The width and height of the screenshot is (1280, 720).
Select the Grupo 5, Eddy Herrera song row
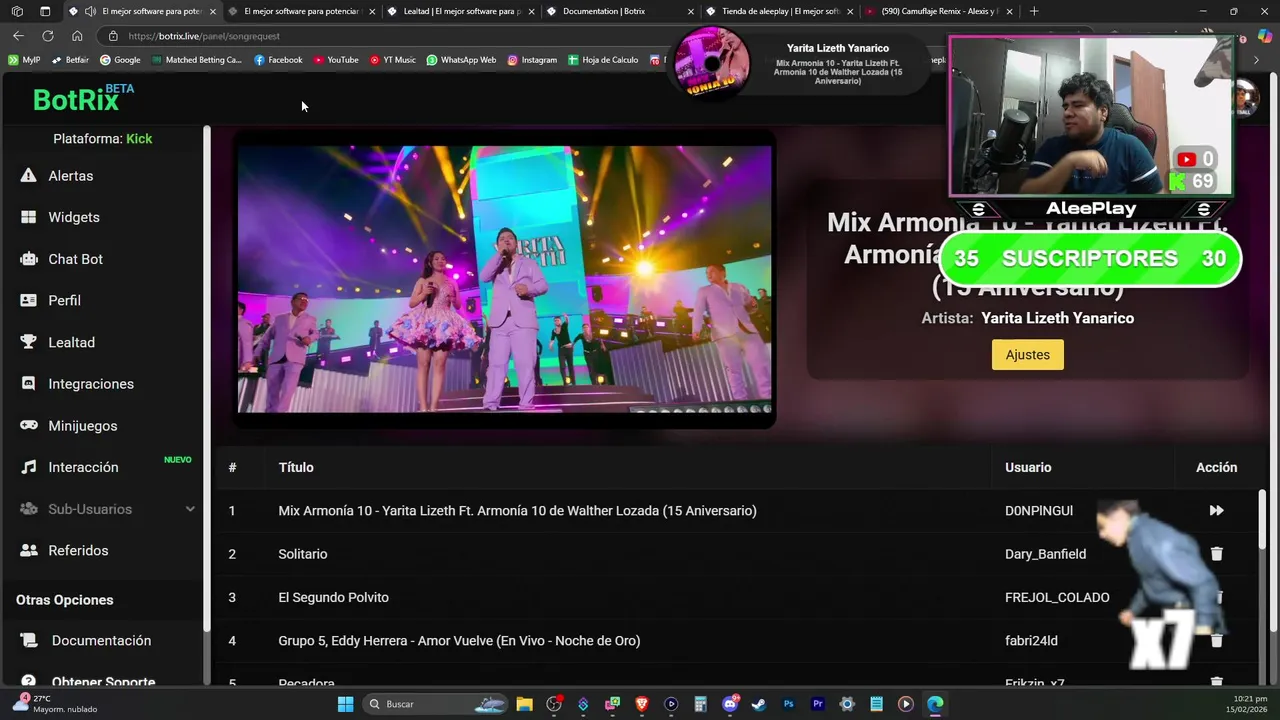pyautogui.click(x=459, y=641)
